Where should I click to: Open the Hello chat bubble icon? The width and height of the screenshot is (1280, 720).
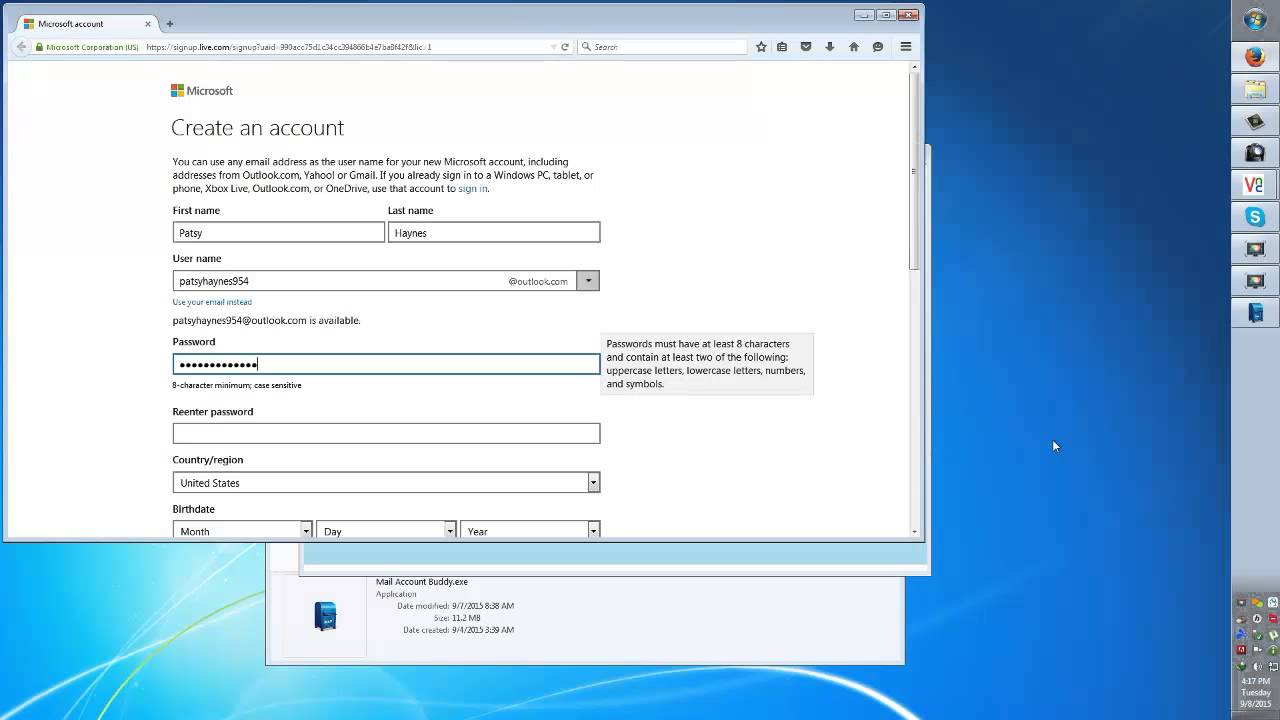[x=878, y=47]
